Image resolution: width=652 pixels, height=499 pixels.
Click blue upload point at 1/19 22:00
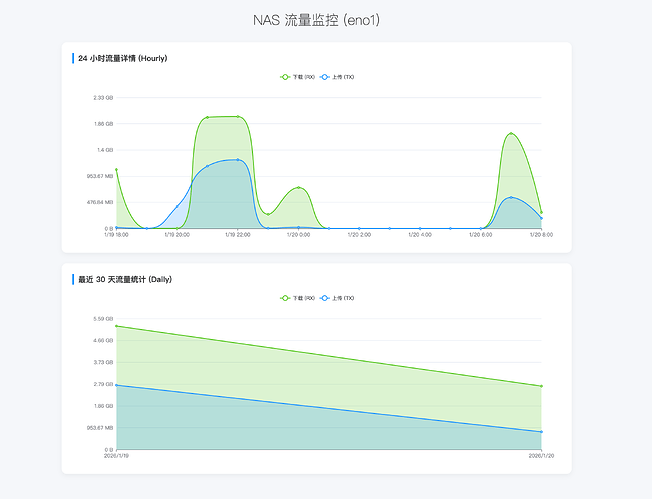point(238,160)
